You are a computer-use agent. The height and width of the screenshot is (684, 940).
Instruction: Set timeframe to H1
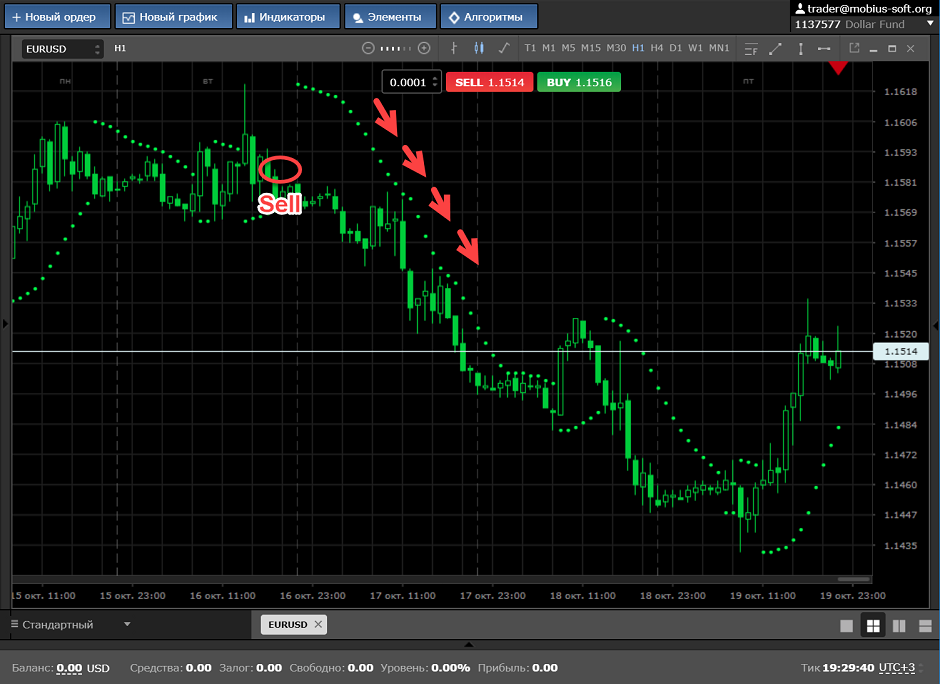(638, 48)
